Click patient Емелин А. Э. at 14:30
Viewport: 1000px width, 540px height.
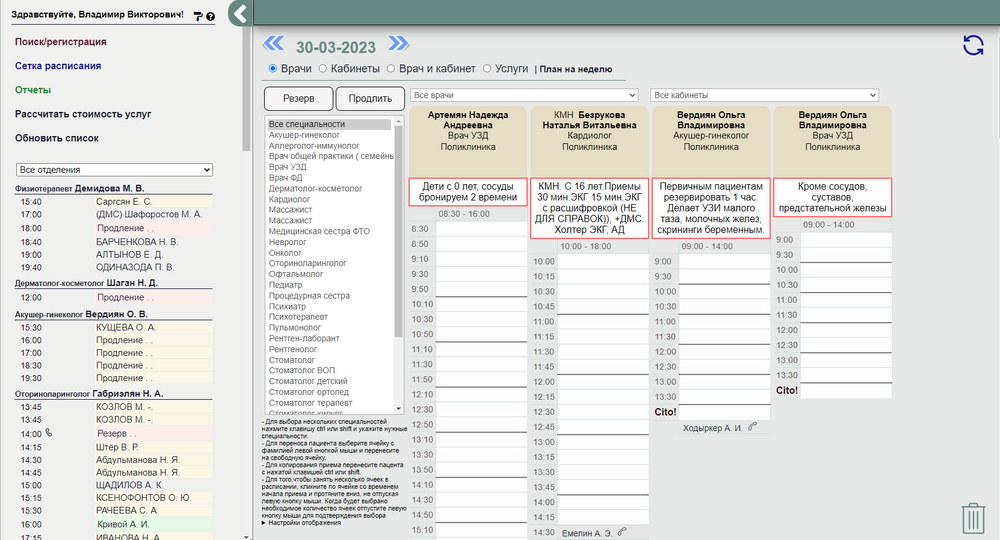587,533
